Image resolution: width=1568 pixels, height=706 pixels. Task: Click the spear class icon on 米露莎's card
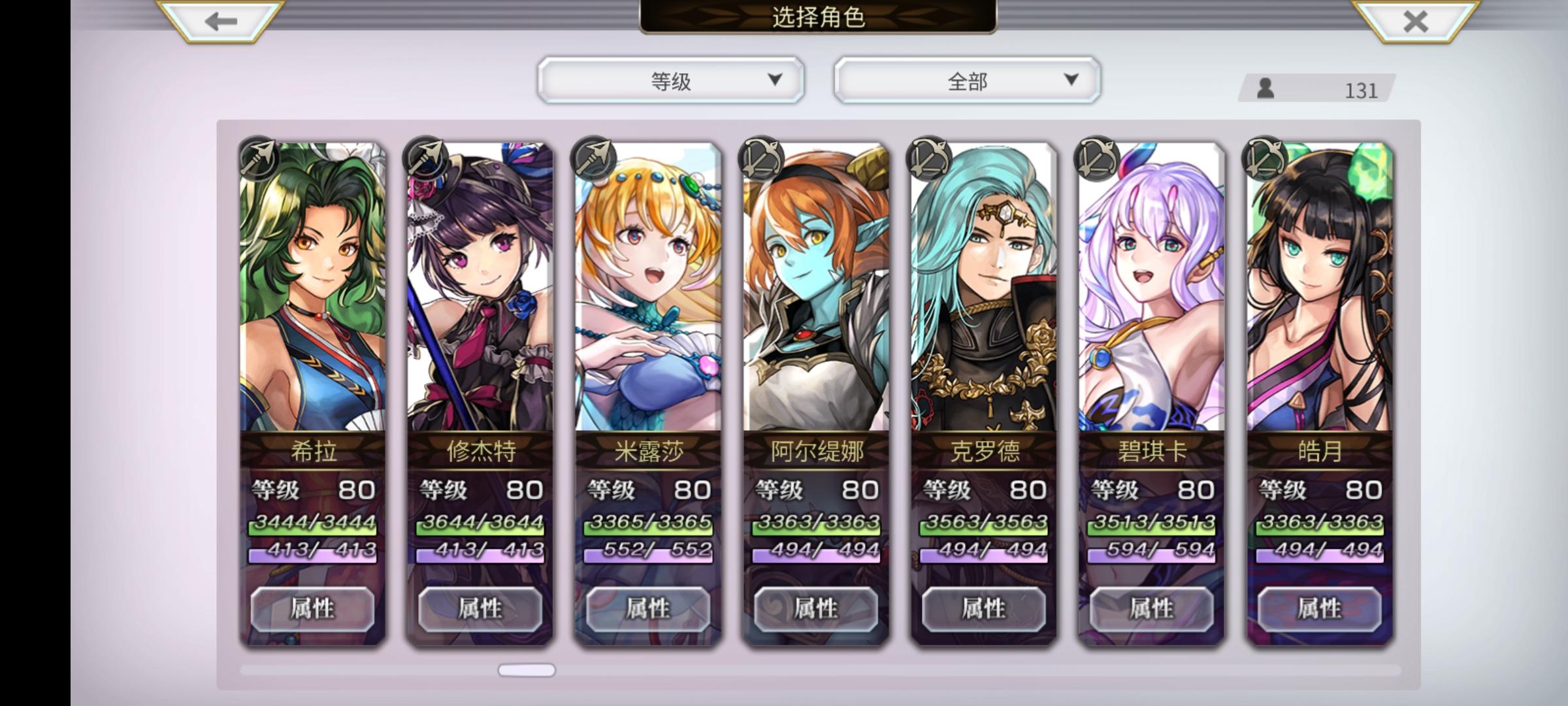pyautogui.click(x=593, y=158)
